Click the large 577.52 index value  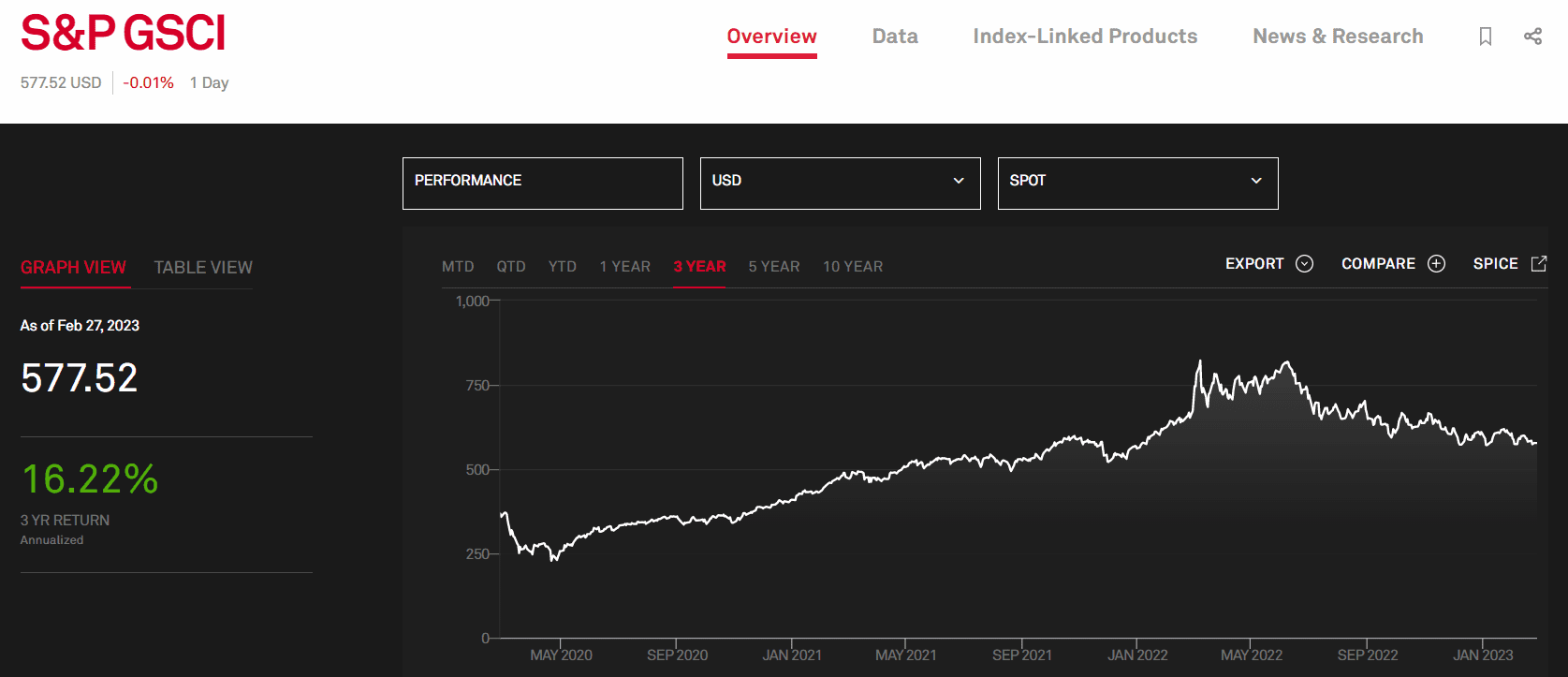(80, 378)
